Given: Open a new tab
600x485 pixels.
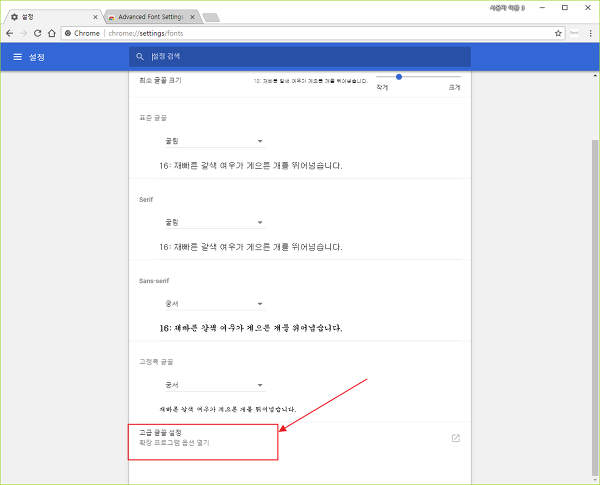Looking at the screenshot, I should pos(210,17).
